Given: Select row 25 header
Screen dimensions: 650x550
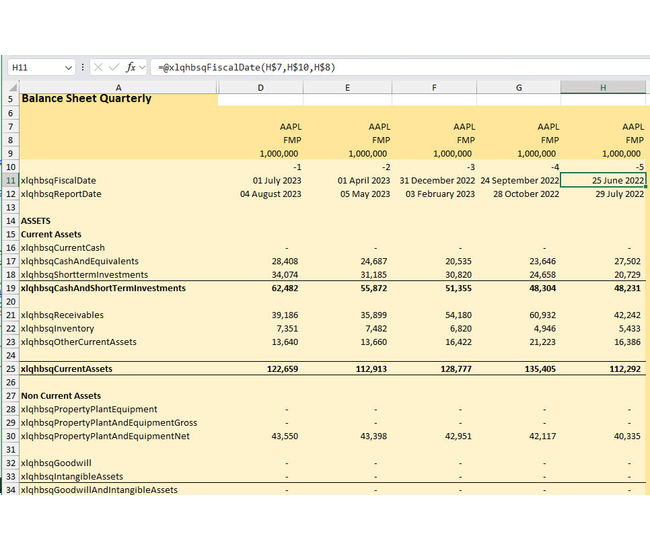Looking at the screenshot, I should (10, 369).
